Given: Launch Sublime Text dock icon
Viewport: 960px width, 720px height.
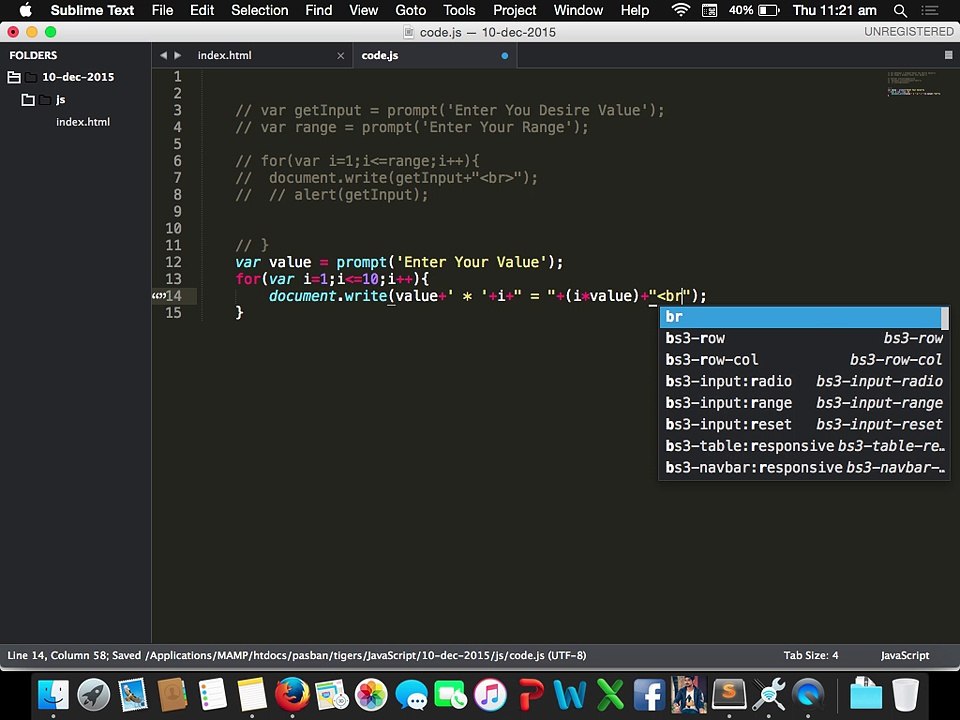Looking at the screenshot, I should point(729,696).
